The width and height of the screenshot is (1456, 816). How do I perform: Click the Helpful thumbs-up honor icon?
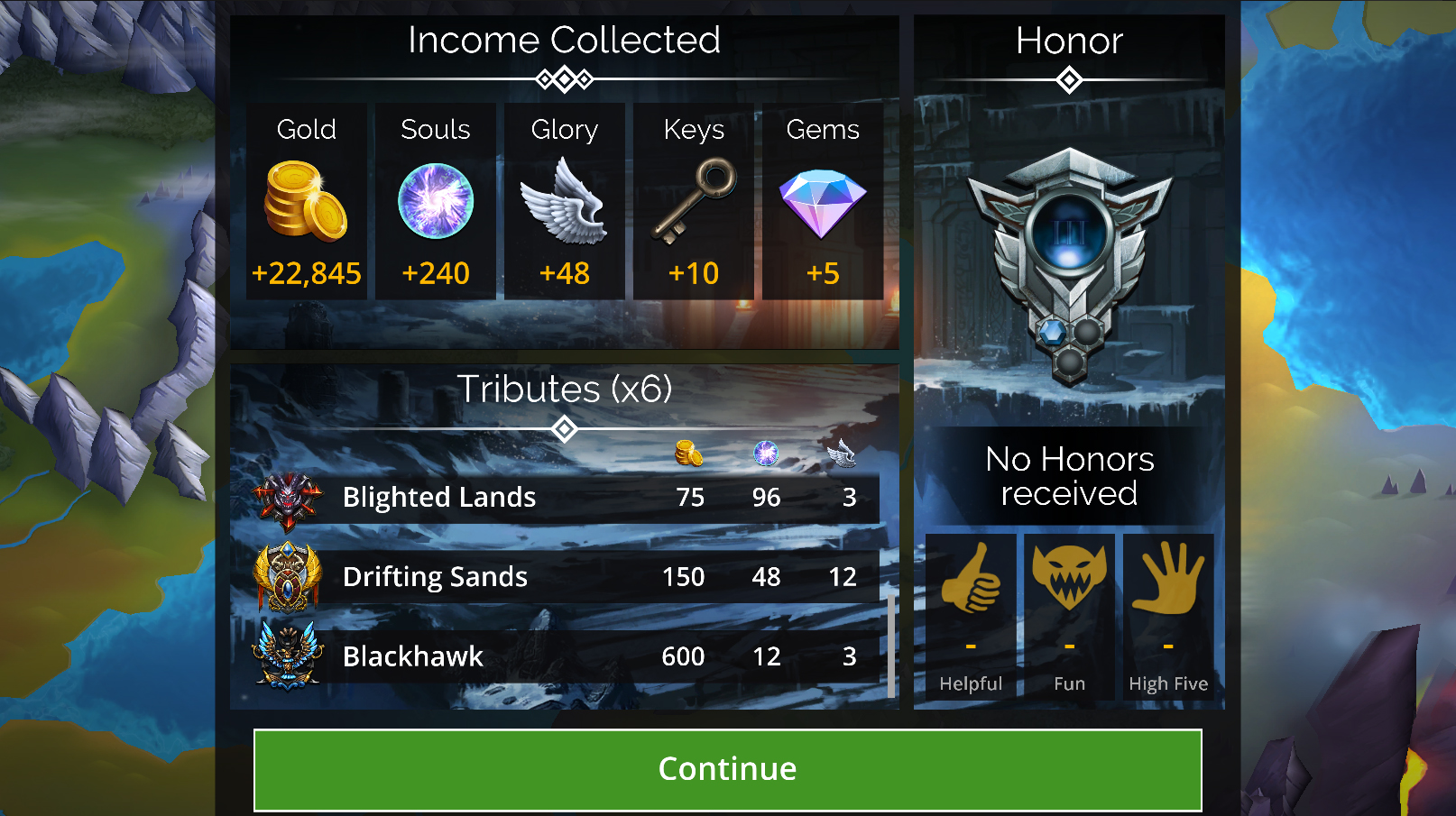click(971, 580)
